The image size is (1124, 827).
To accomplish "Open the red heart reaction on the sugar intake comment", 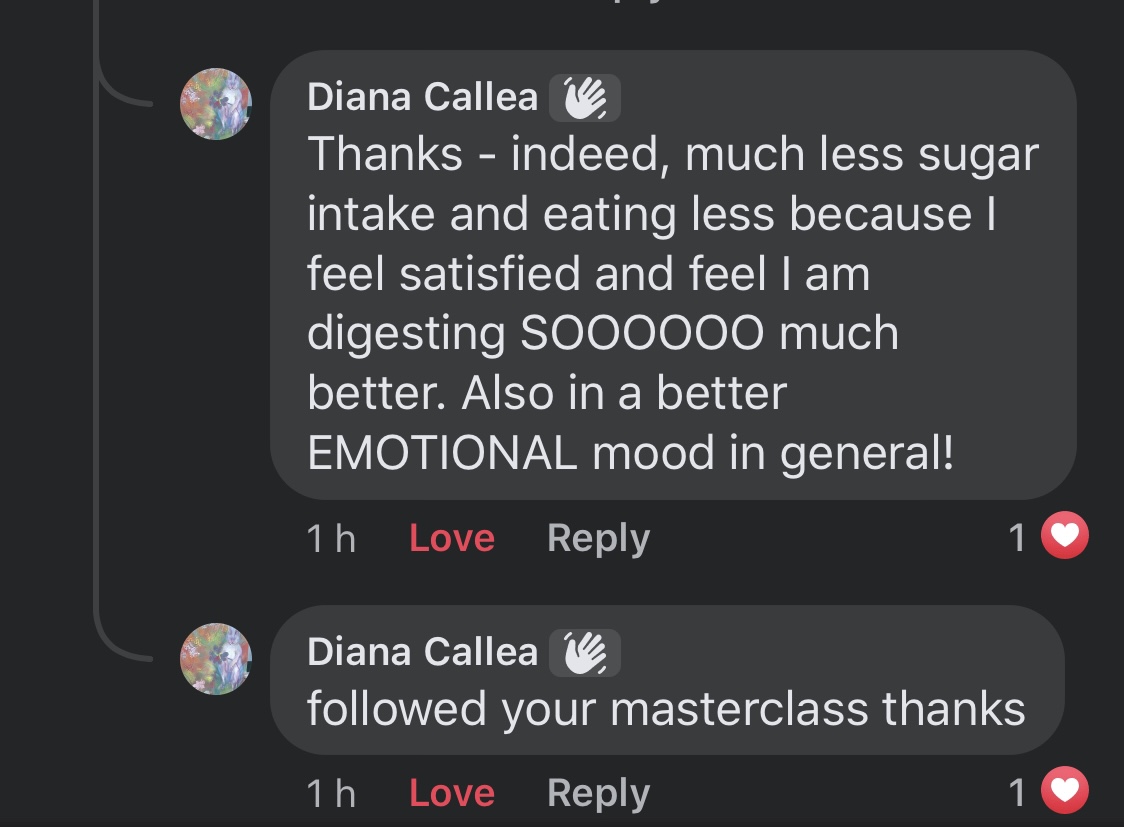I will 1064,538.
